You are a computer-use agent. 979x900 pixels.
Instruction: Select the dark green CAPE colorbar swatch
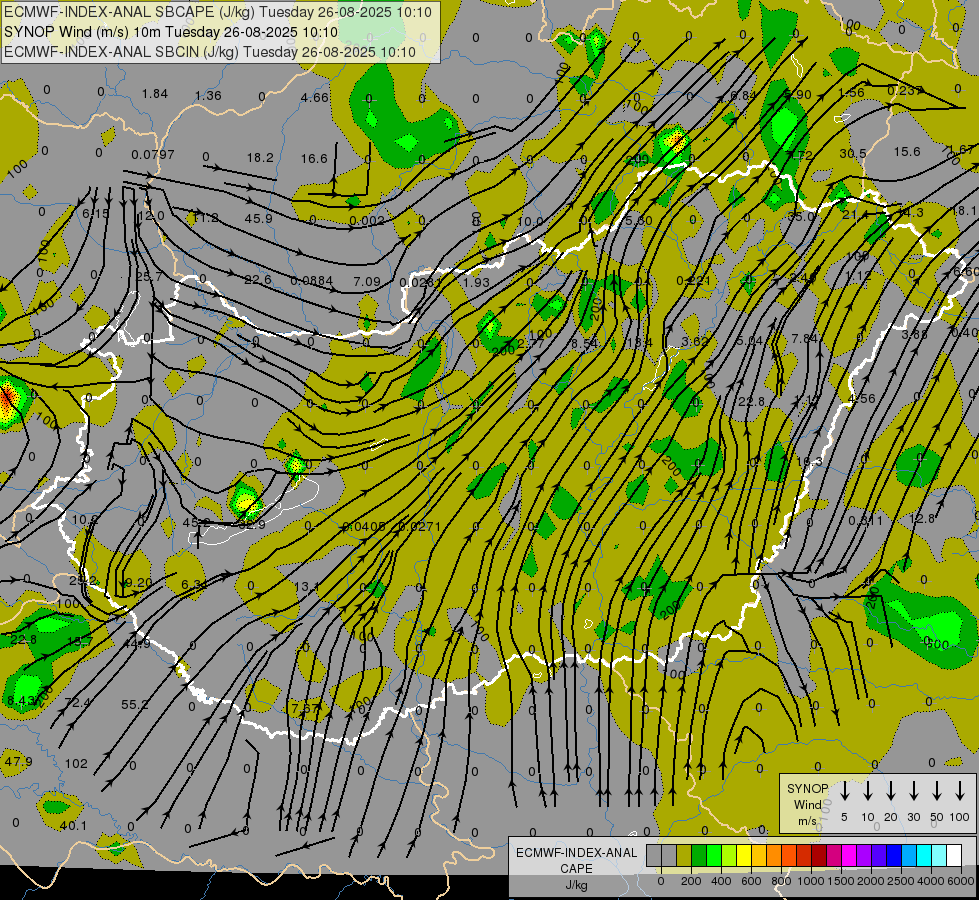coord(699,855)
